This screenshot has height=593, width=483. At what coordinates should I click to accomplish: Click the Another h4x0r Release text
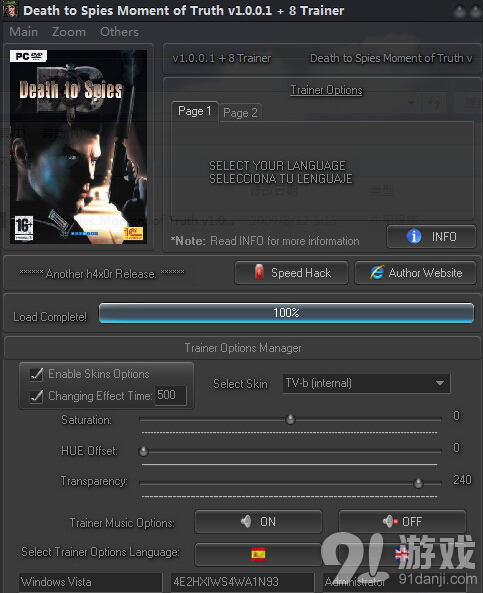click(101, 273)
